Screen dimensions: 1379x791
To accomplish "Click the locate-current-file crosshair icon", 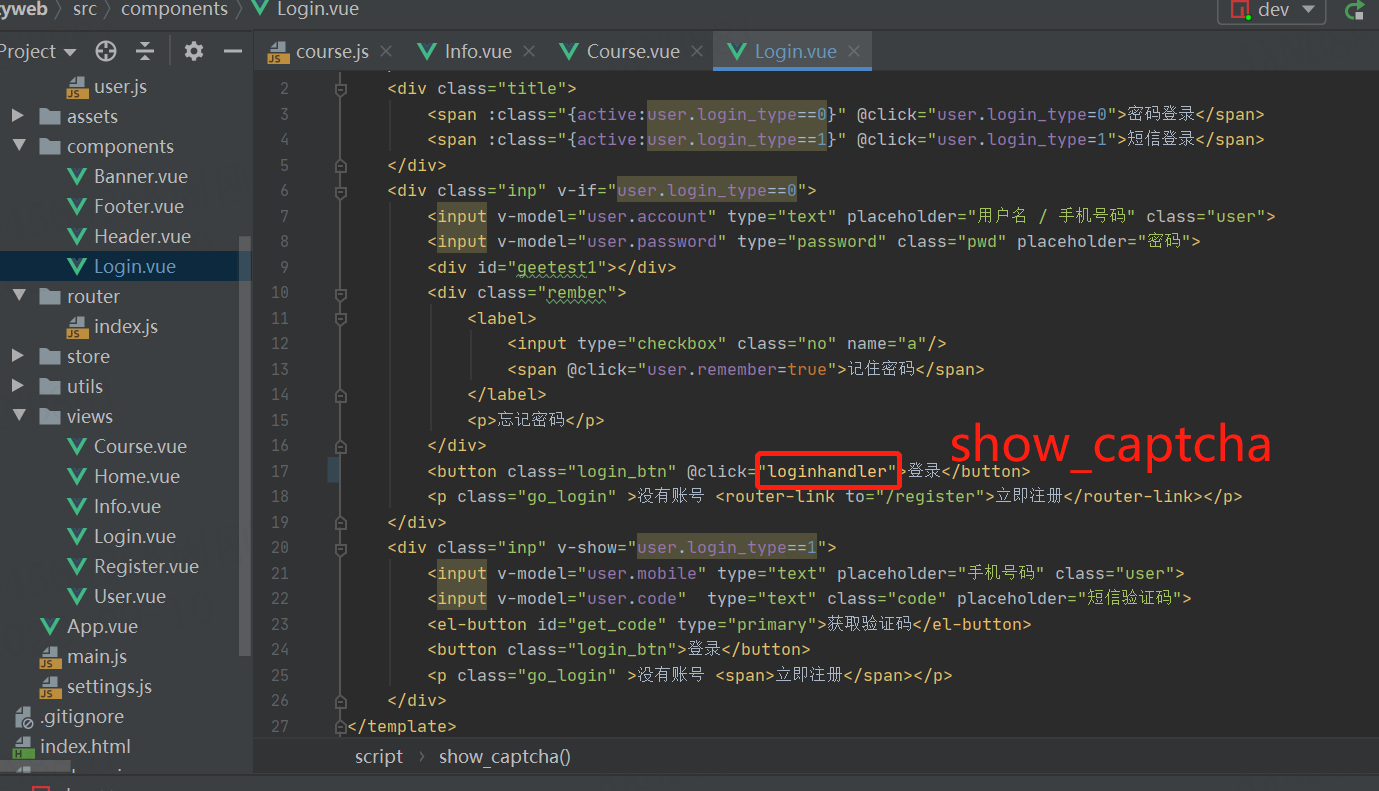I will click(x=106, y=51).
